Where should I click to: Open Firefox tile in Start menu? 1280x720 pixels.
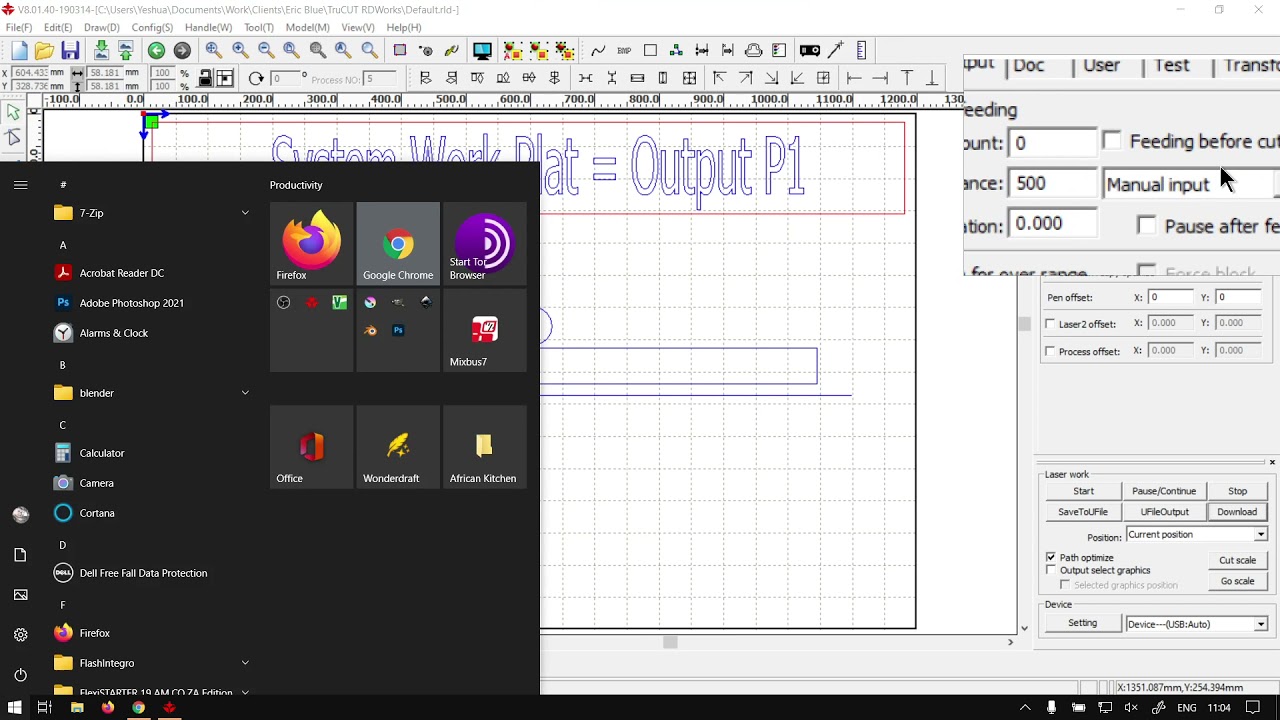pyautogui.click(x=311, y=244)
